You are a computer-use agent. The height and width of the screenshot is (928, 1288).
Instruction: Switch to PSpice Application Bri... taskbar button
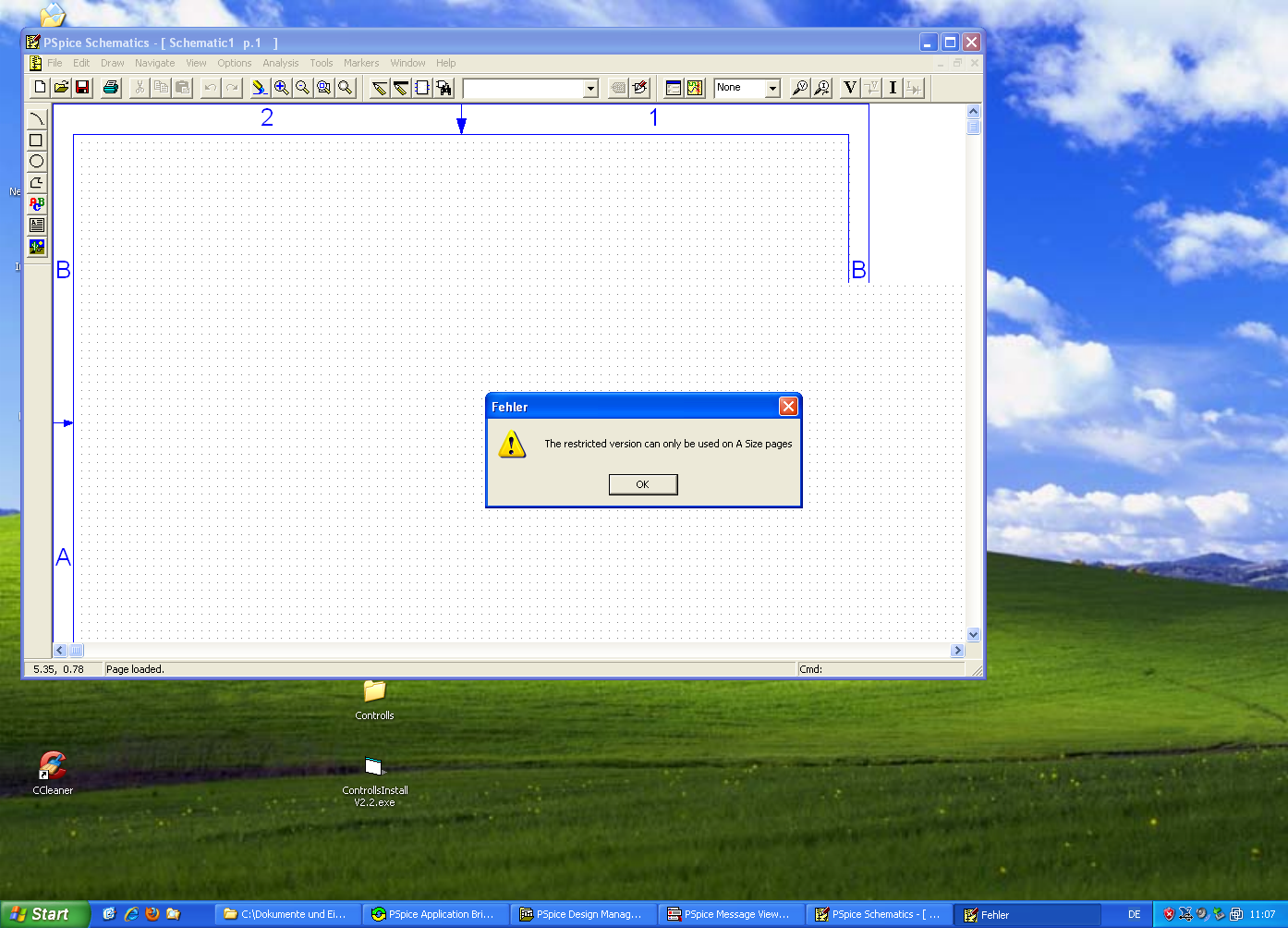[x=434, y=914]
